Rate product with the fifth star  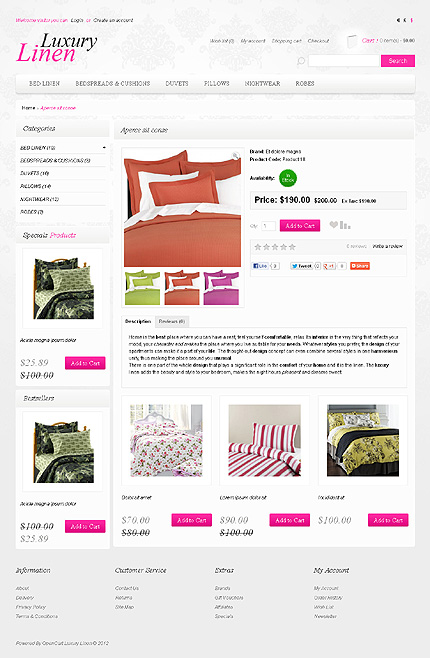coord(292,247)
